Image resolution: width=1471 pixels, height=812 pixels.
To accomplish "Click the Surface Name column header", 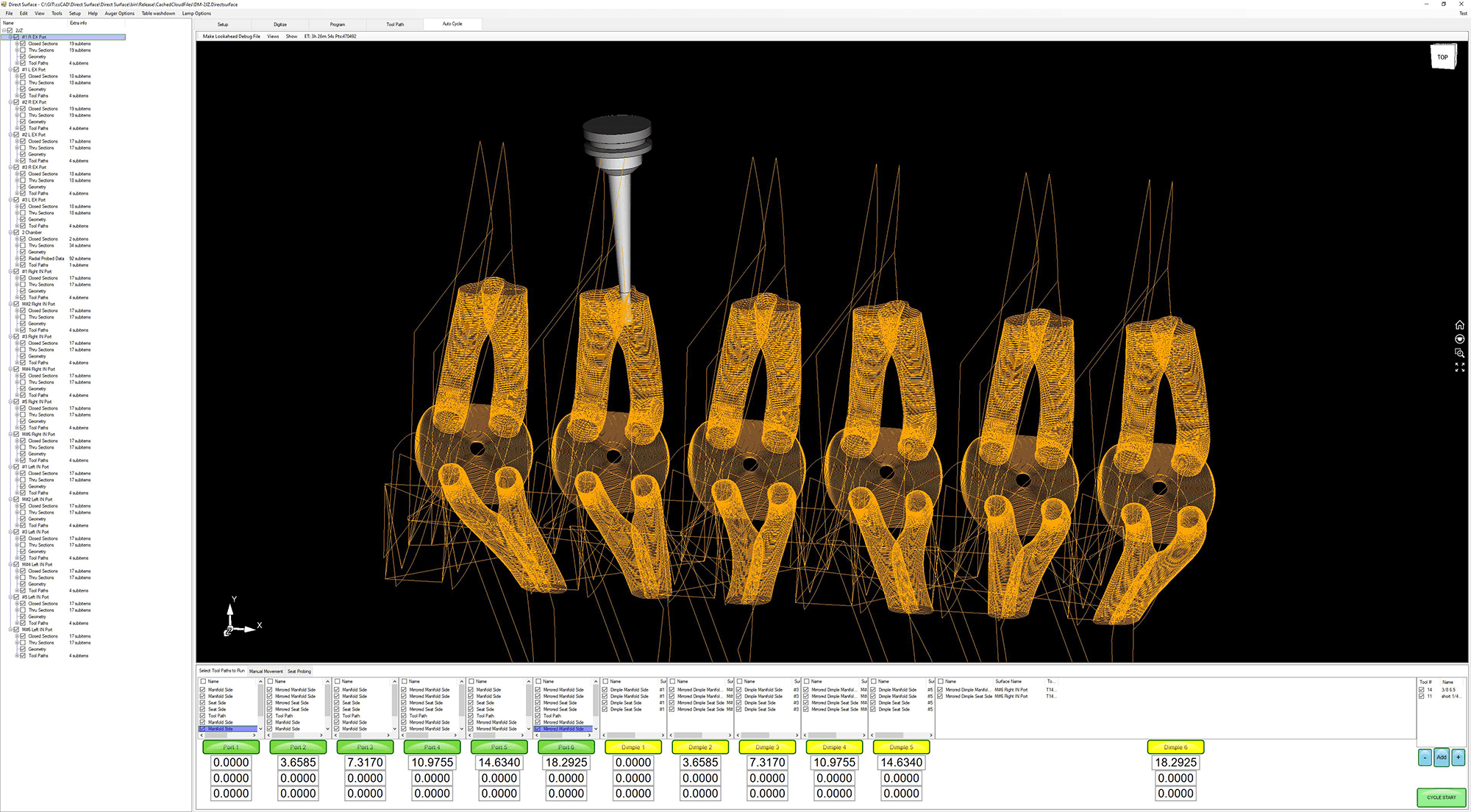I will point(1008,682).
